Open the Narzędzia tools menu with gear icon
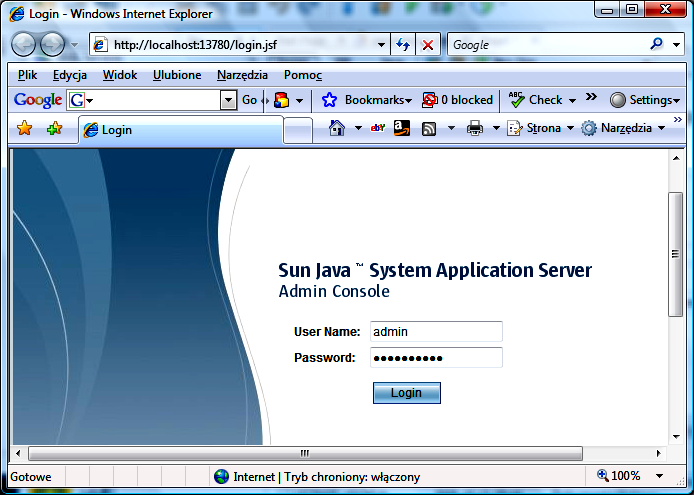The image size is (694, 495). click(x=623, y=128)
